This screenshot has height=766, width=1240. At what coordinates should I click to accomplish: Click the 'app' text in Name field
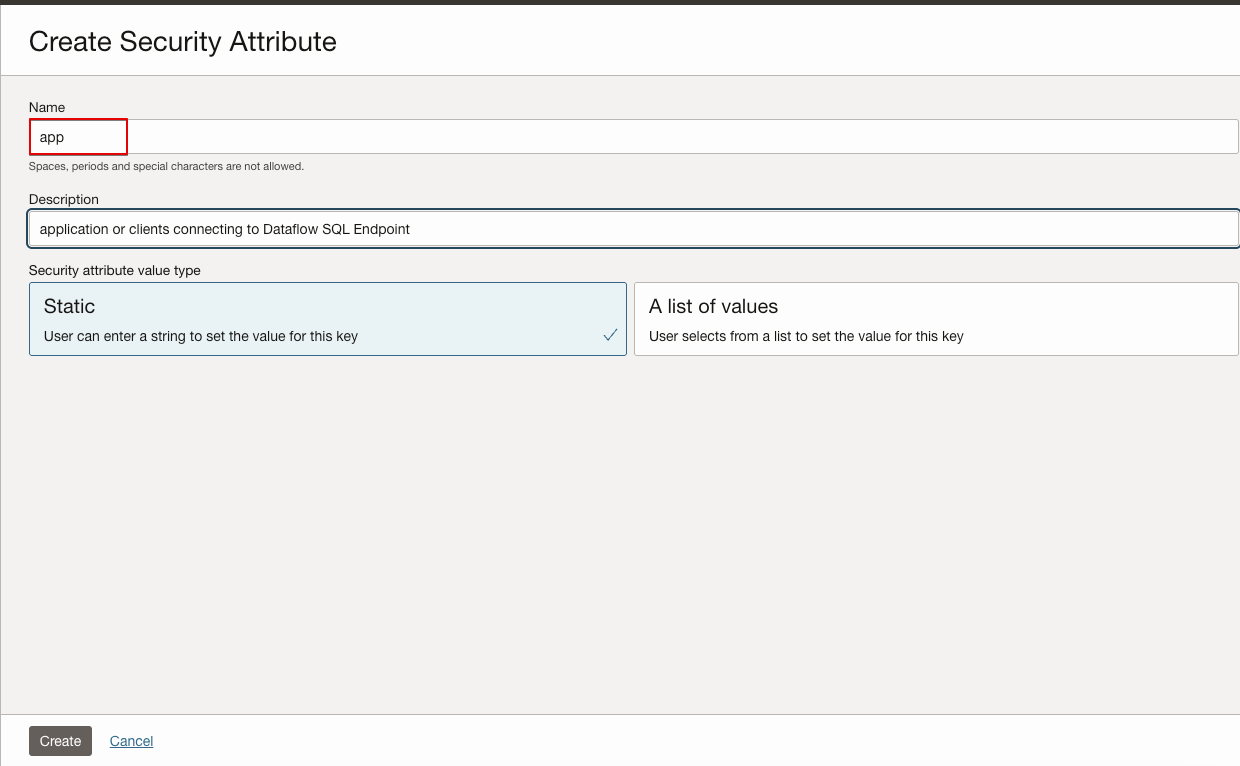52,137
